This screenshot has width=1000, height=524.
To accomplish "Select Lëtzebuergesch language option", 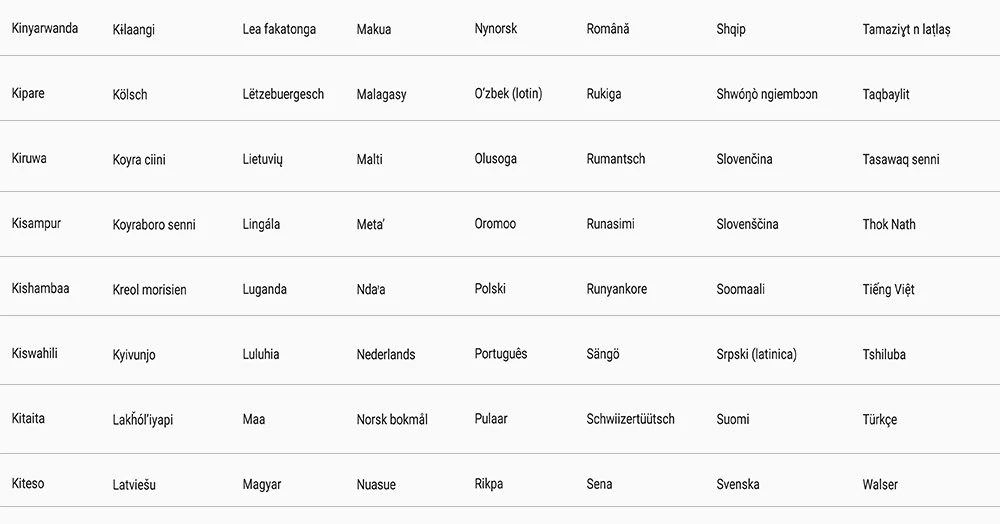I will [x=283, y=94].
